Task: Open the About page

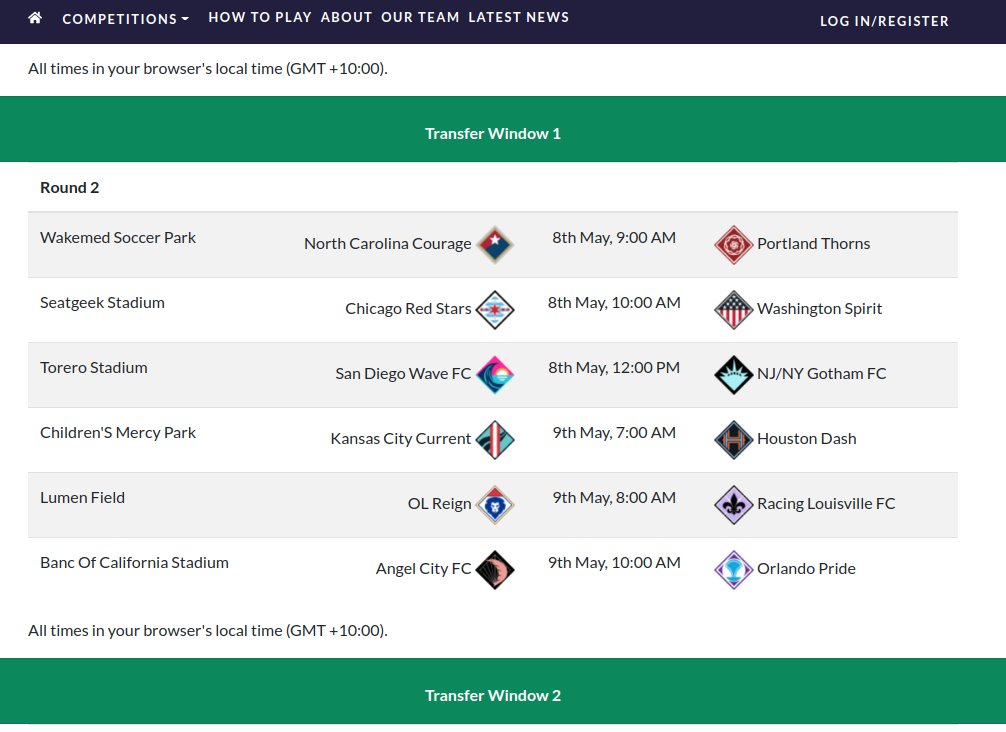Action: point(346,17)
